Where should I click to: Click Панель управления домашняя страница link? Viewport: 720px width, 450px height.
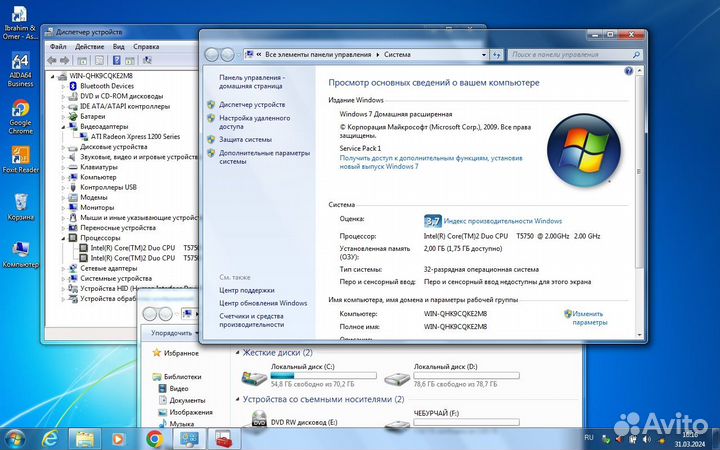tap(250, 82)
